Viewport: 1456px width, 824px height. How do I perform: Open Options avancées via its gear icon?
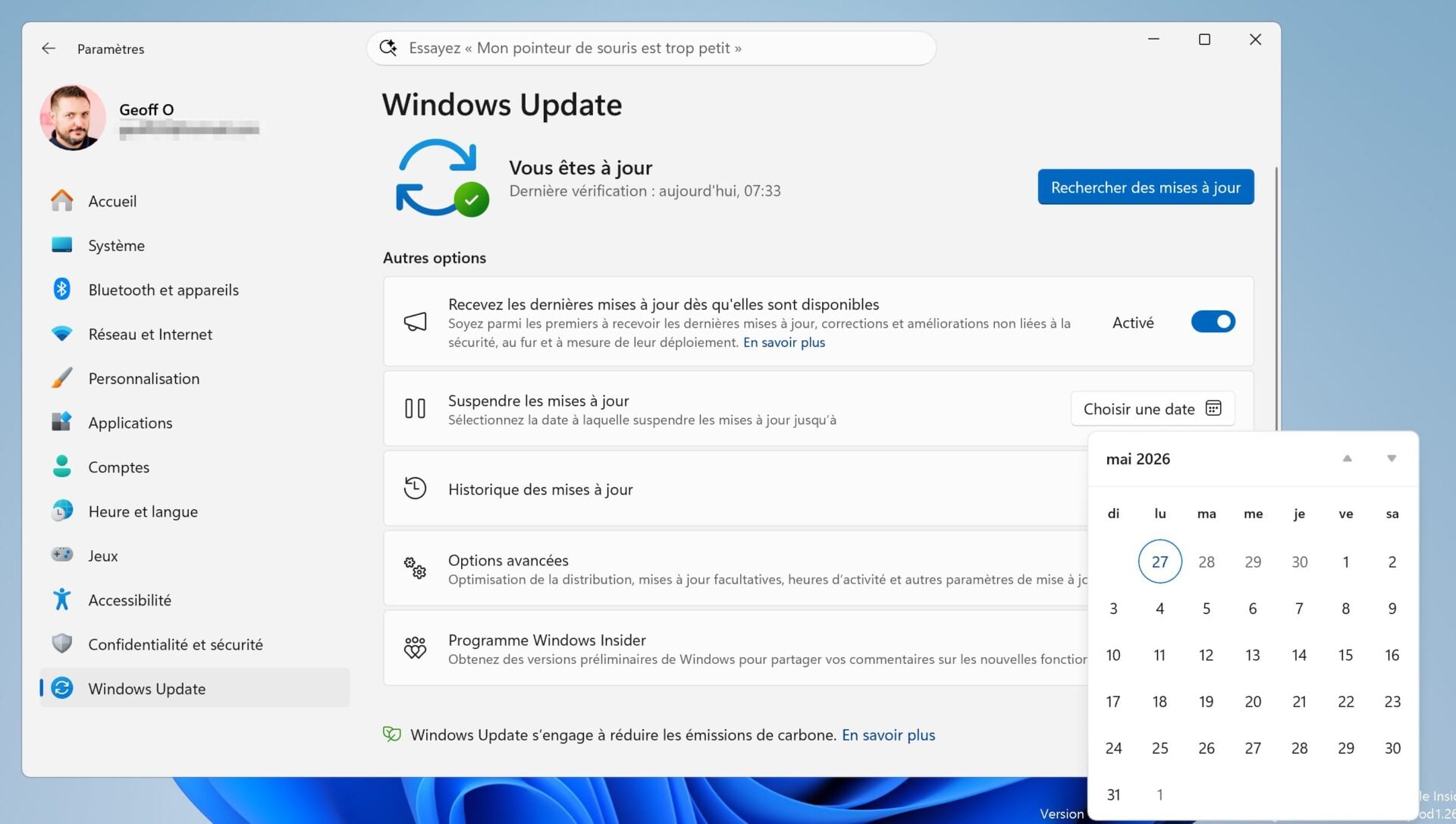(x=414, y=568)
